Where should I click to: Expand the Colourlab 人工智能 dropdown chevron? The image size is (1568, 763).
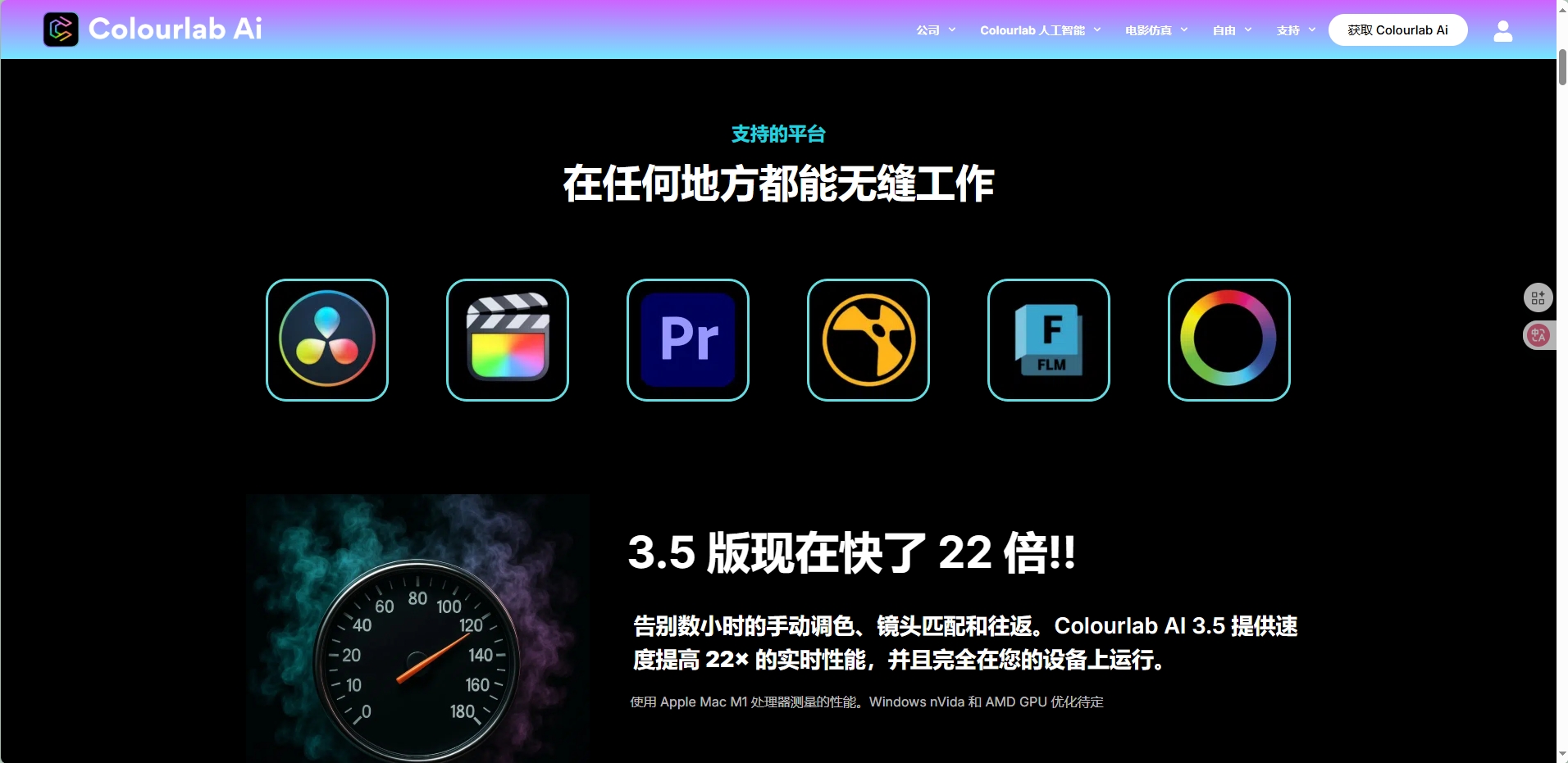click(1097, 30)
